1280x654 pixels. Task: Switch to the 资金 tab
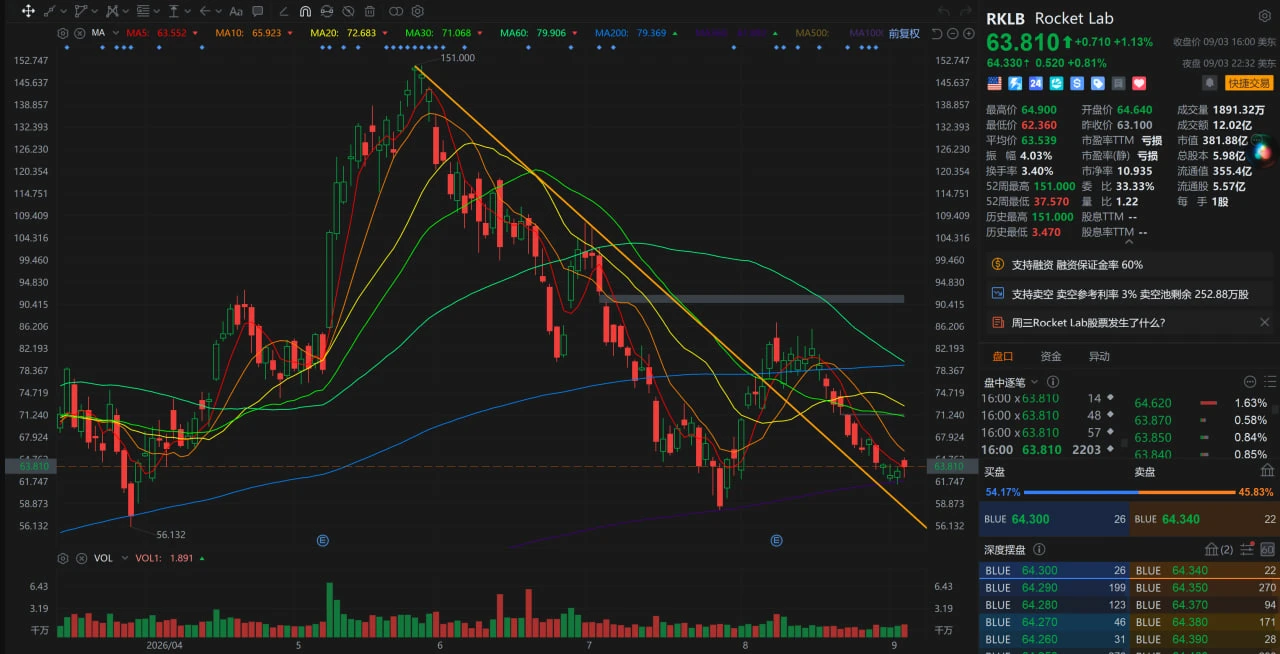coord(1050,356)
